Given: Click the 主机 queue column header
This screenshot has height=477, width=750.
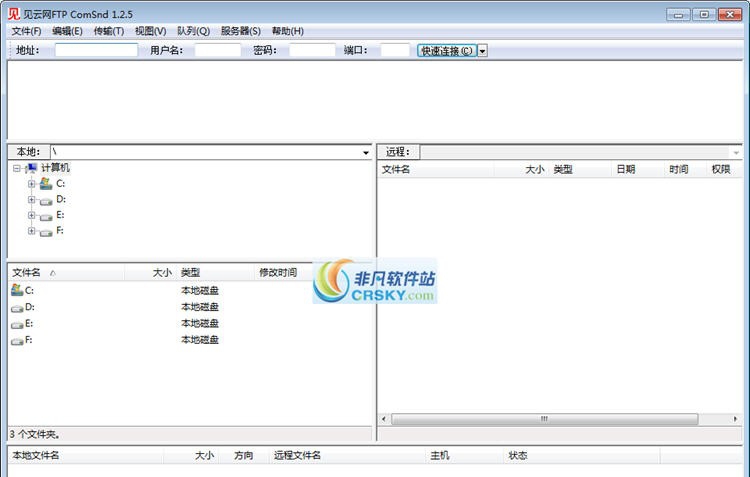Looking at the screenshot, I should pos(463,455).
